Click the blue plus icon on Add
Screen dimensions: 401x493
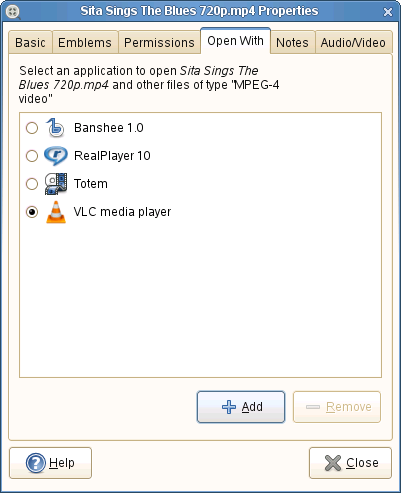click(x=229, y=407)
